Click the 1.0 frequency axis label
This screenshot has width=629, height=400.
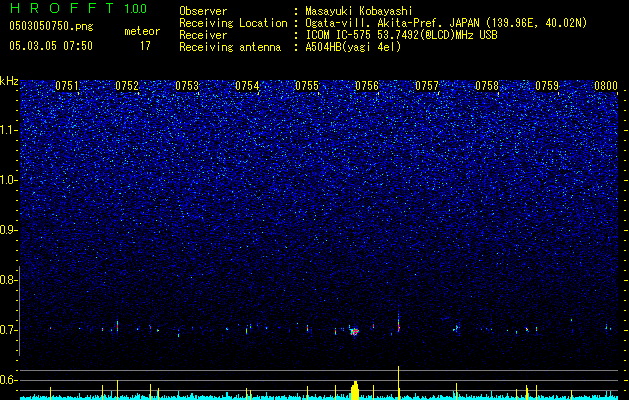point(9,180)
